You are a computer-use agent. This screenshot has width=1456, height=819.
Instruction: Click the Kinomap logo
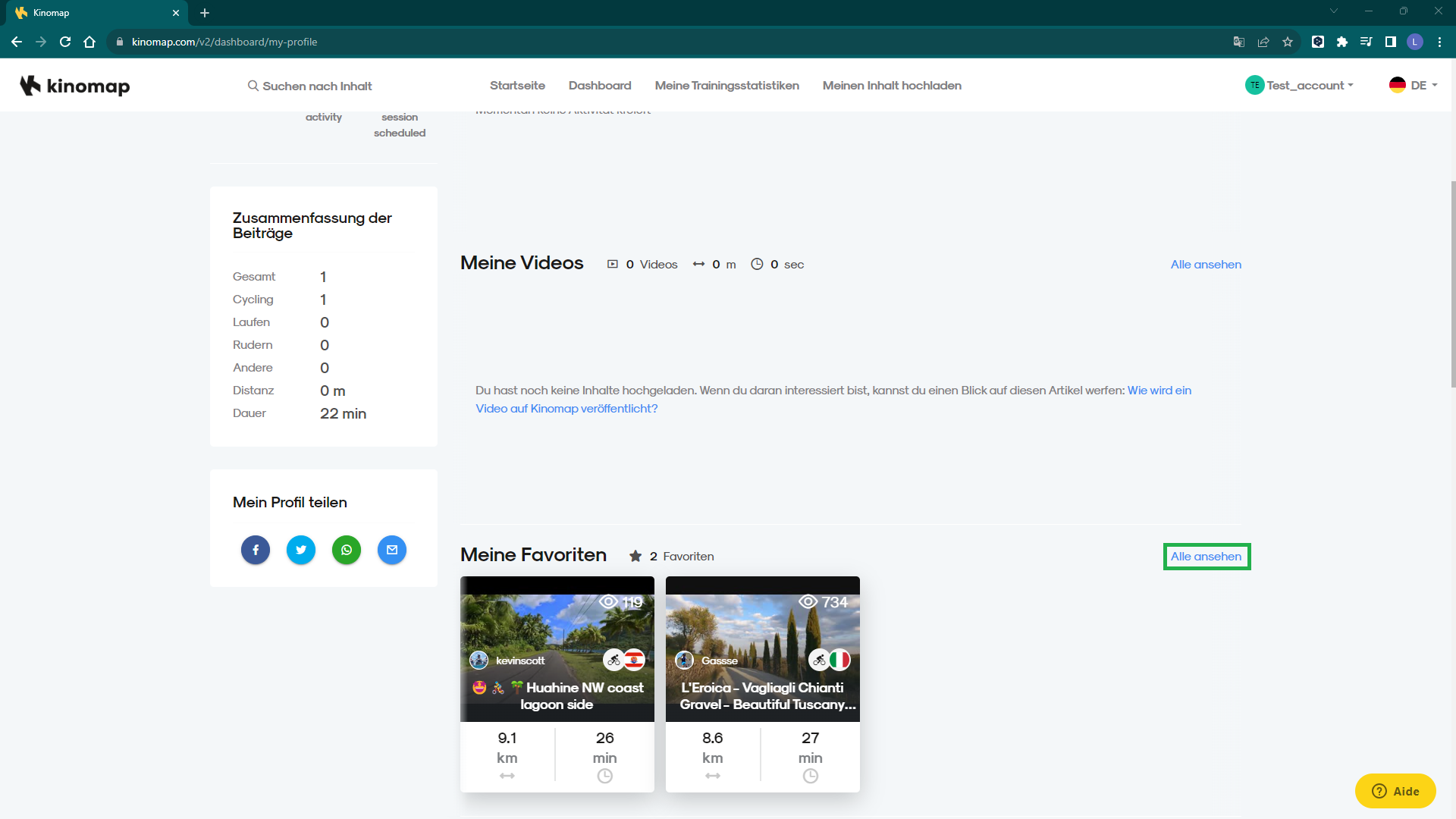[x=75, y=86]
